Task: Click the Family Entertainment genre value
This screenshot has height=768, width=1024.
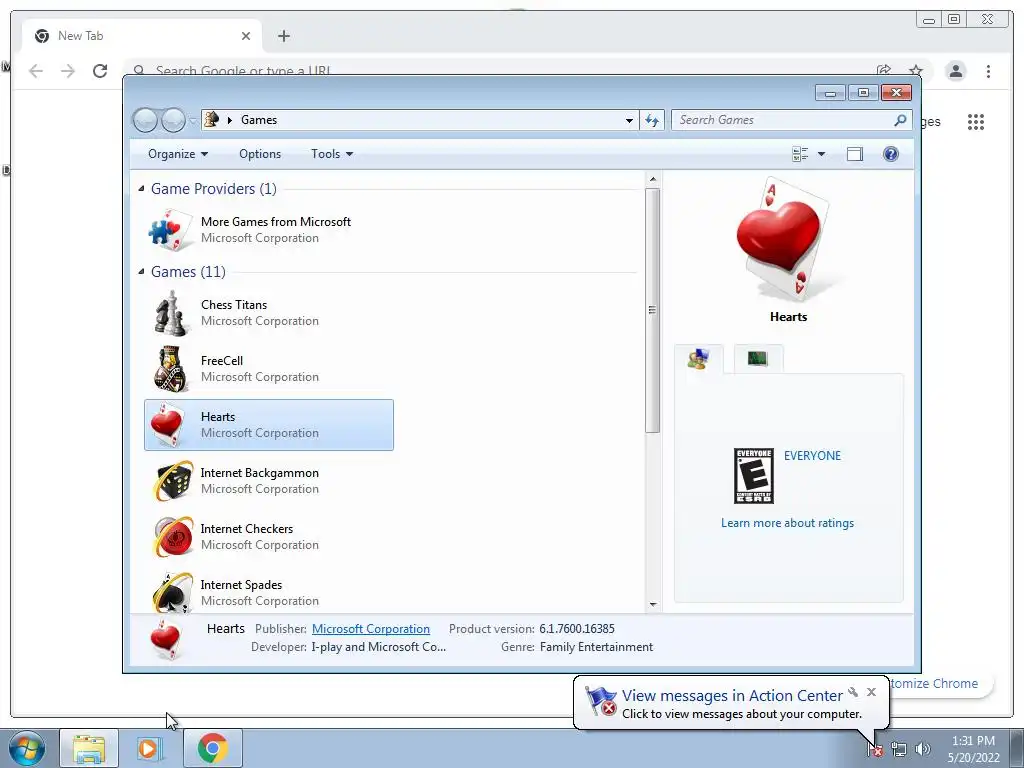Action: (x=596, y=647)
